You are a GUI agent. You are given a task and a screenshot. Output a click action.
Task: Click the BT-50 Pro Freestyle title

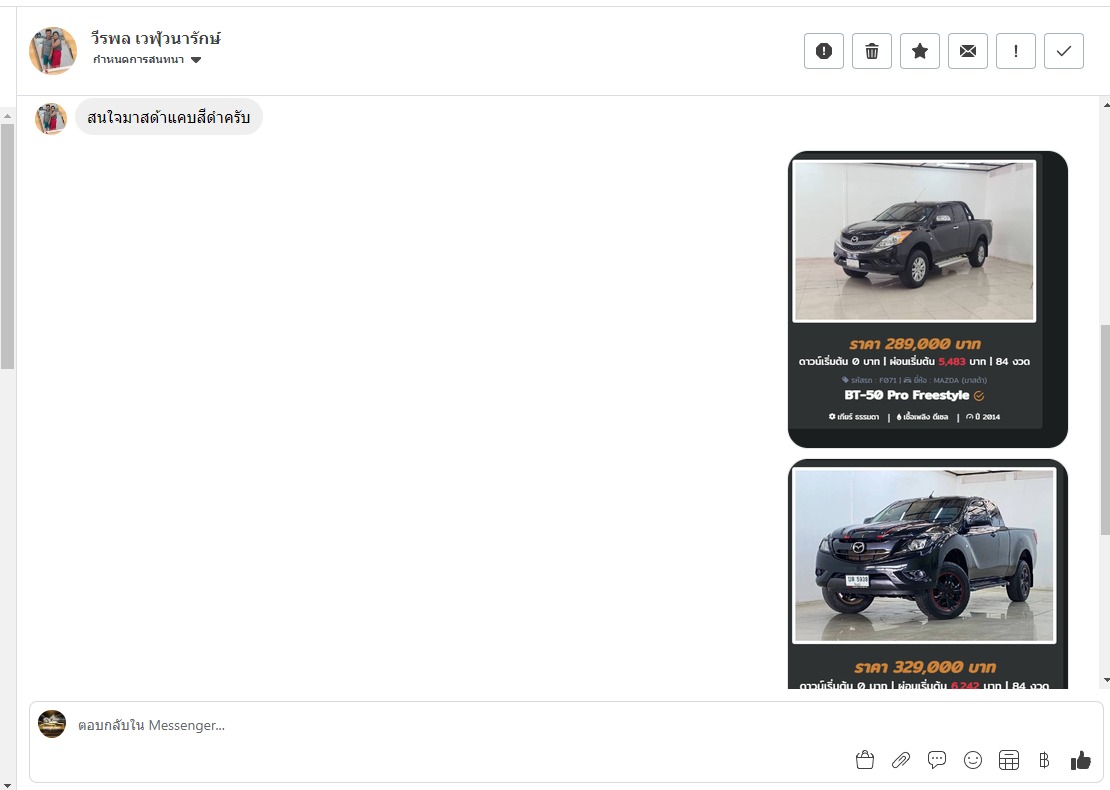(x=906, y=395)
